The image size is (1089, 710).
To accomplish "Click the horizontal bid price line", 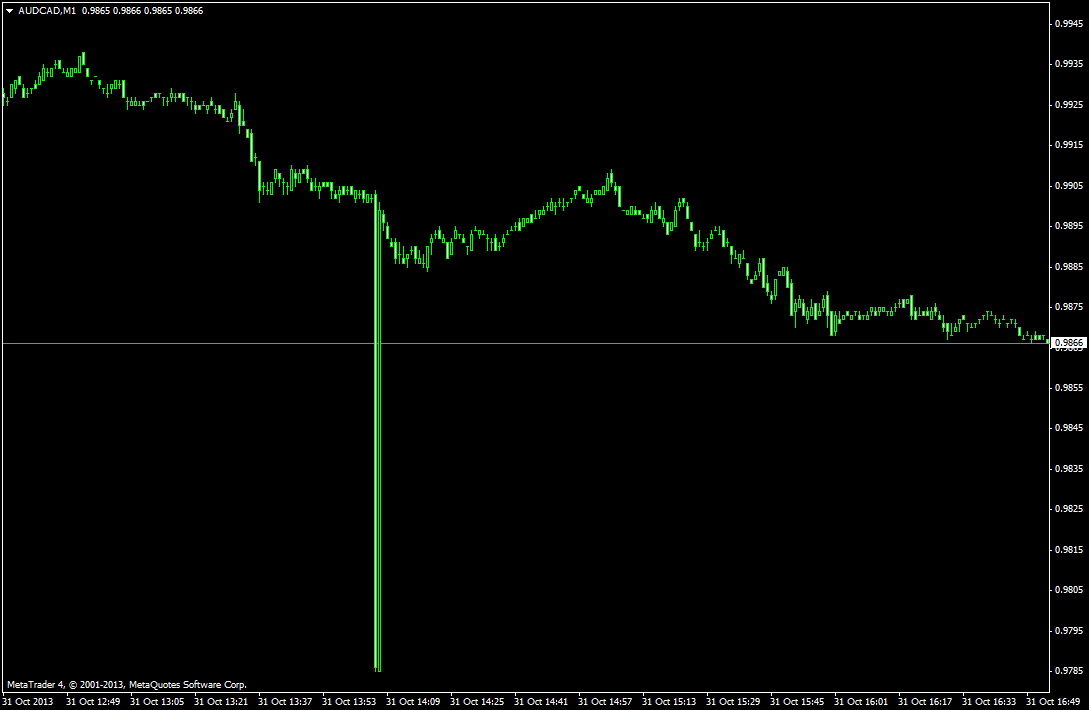I will point(525,343).
